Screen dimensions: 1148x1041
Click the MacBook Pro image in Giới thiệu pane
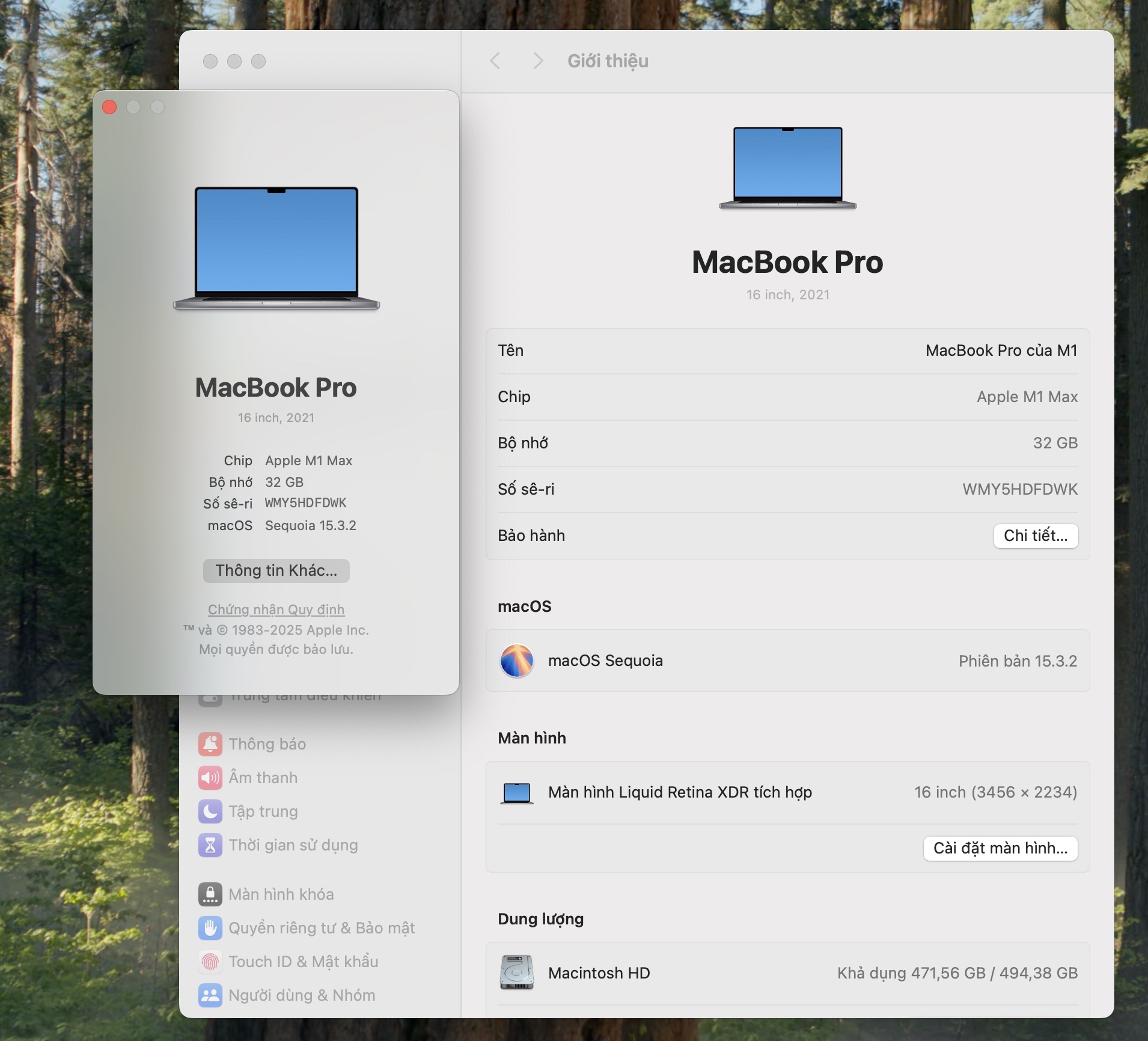788,168
